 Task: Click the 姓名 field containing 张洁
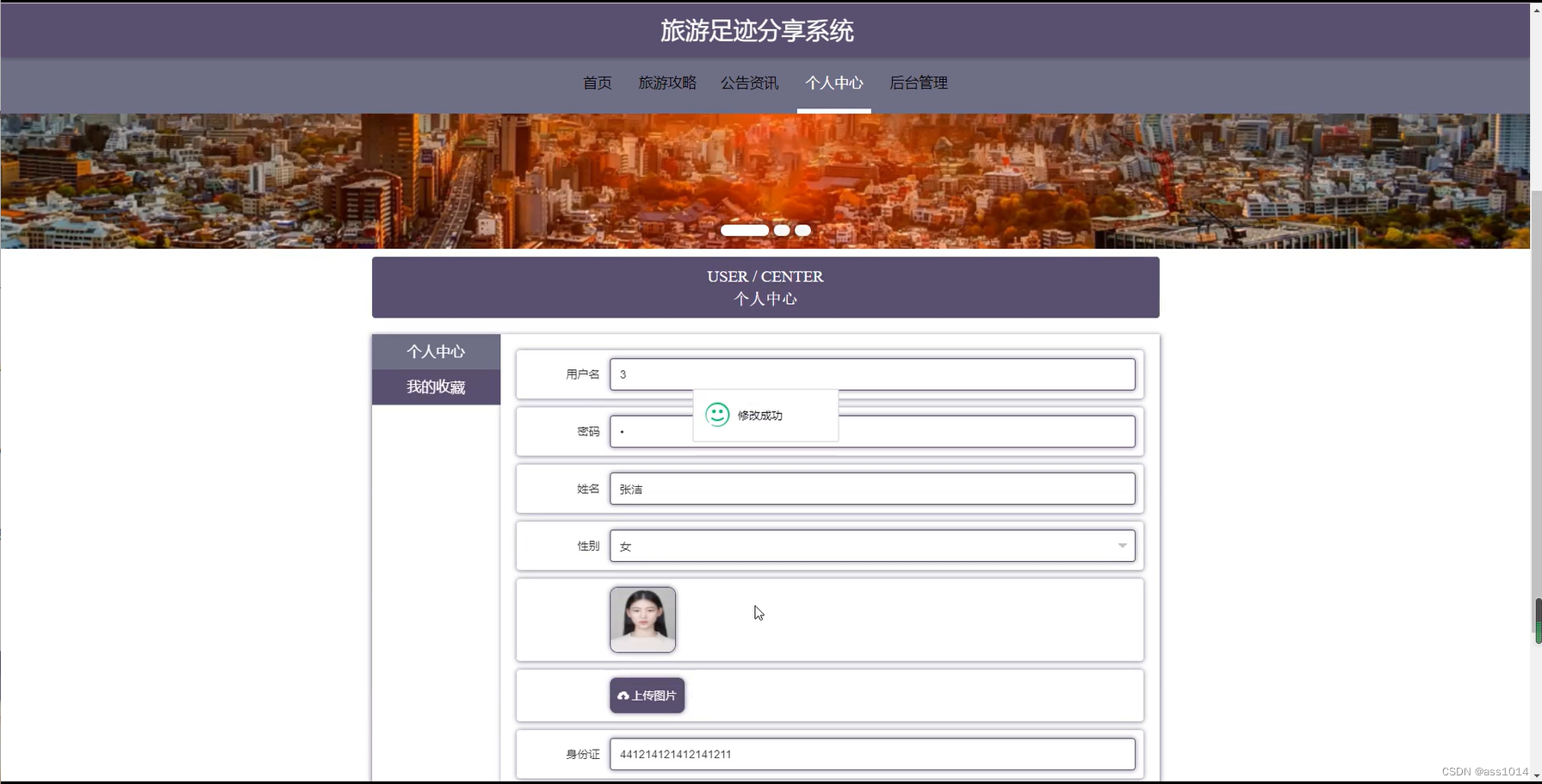pos(872,489)
